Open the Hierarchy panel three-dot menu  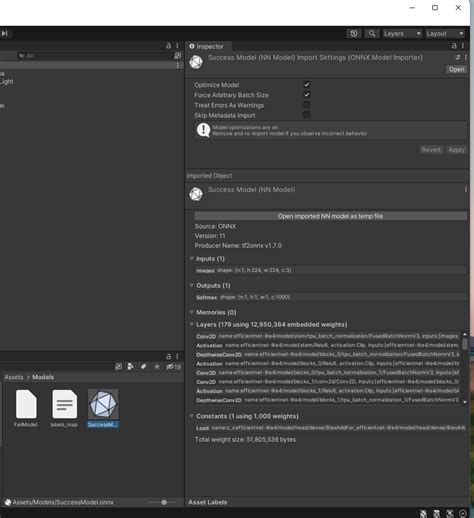pyautogui.click(x=177, y=46)
